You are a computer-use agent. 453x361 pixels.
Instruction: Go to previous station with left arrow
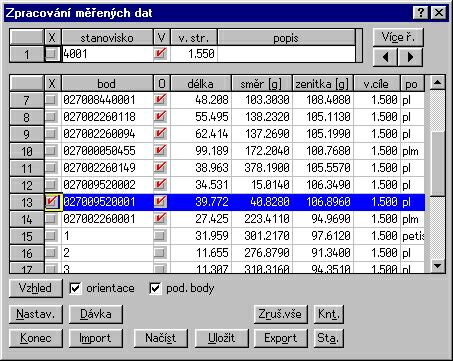[385, 57]
